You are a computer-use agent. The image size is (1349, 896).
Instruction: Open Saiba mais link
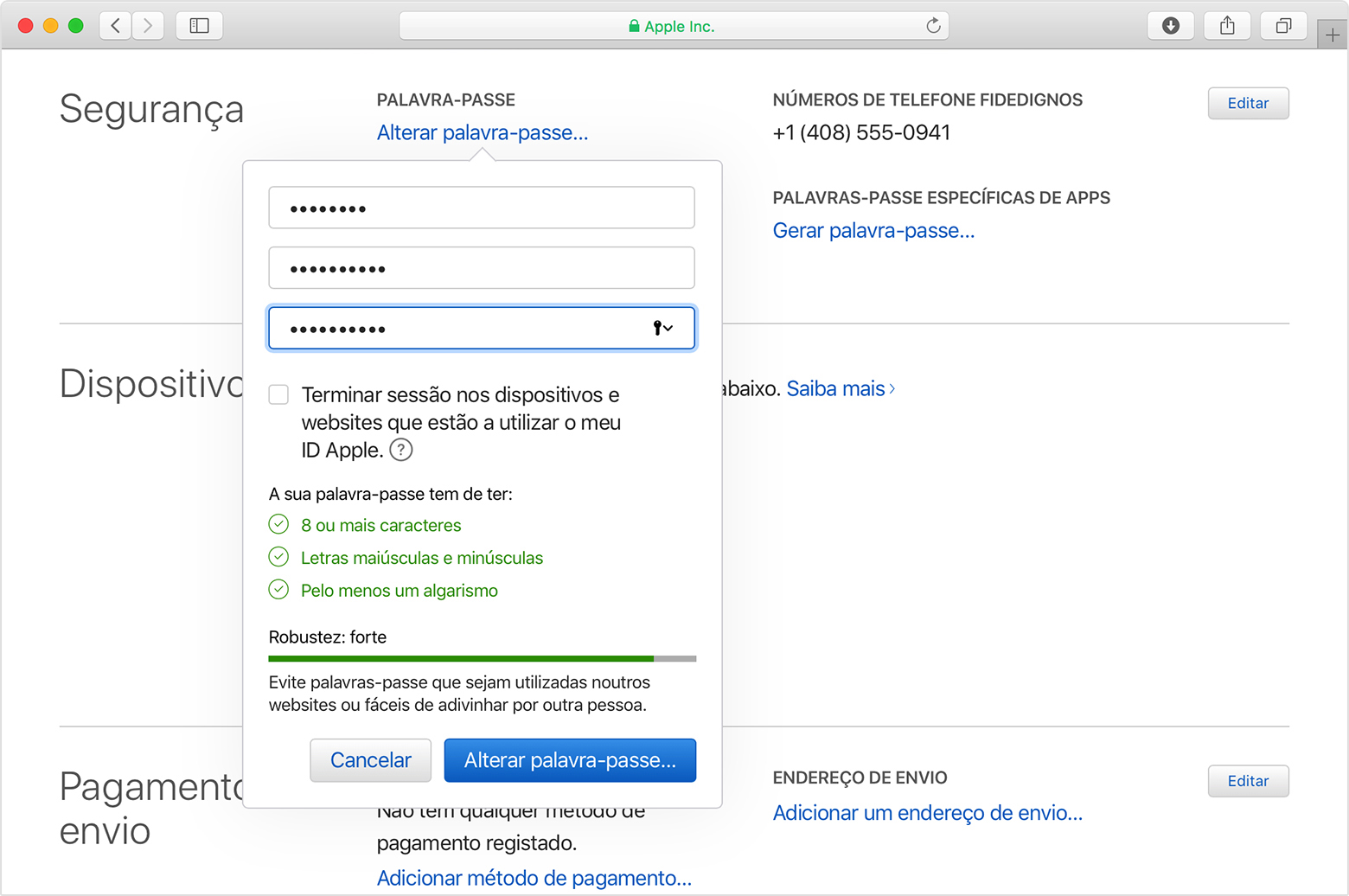pos(835,389)
